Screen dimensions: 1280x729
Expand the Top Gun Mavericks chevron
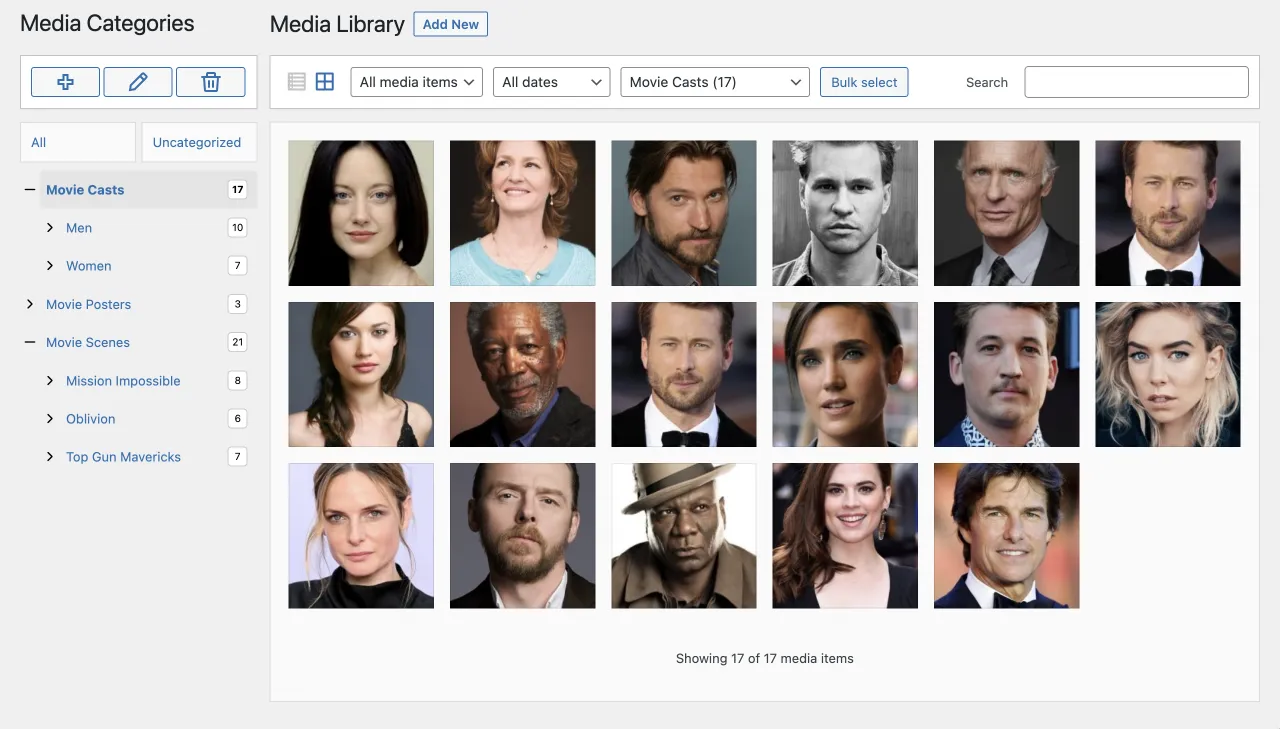point(50,457)
